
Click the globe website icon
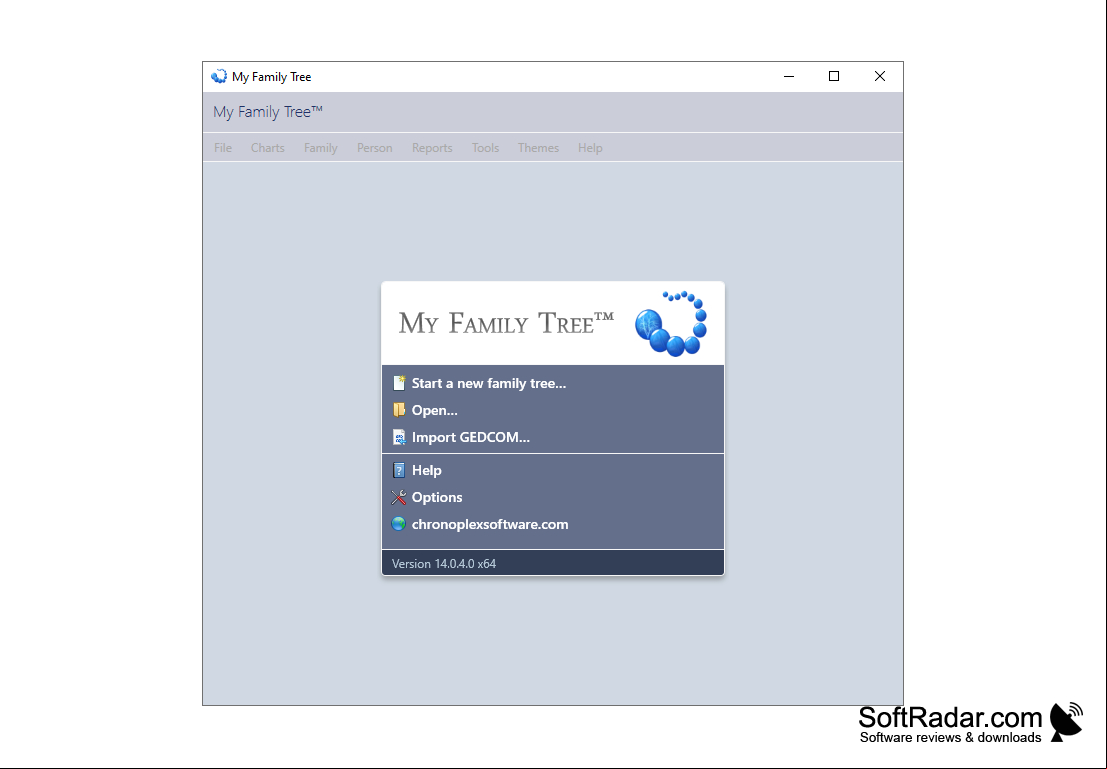click(399, 524)
